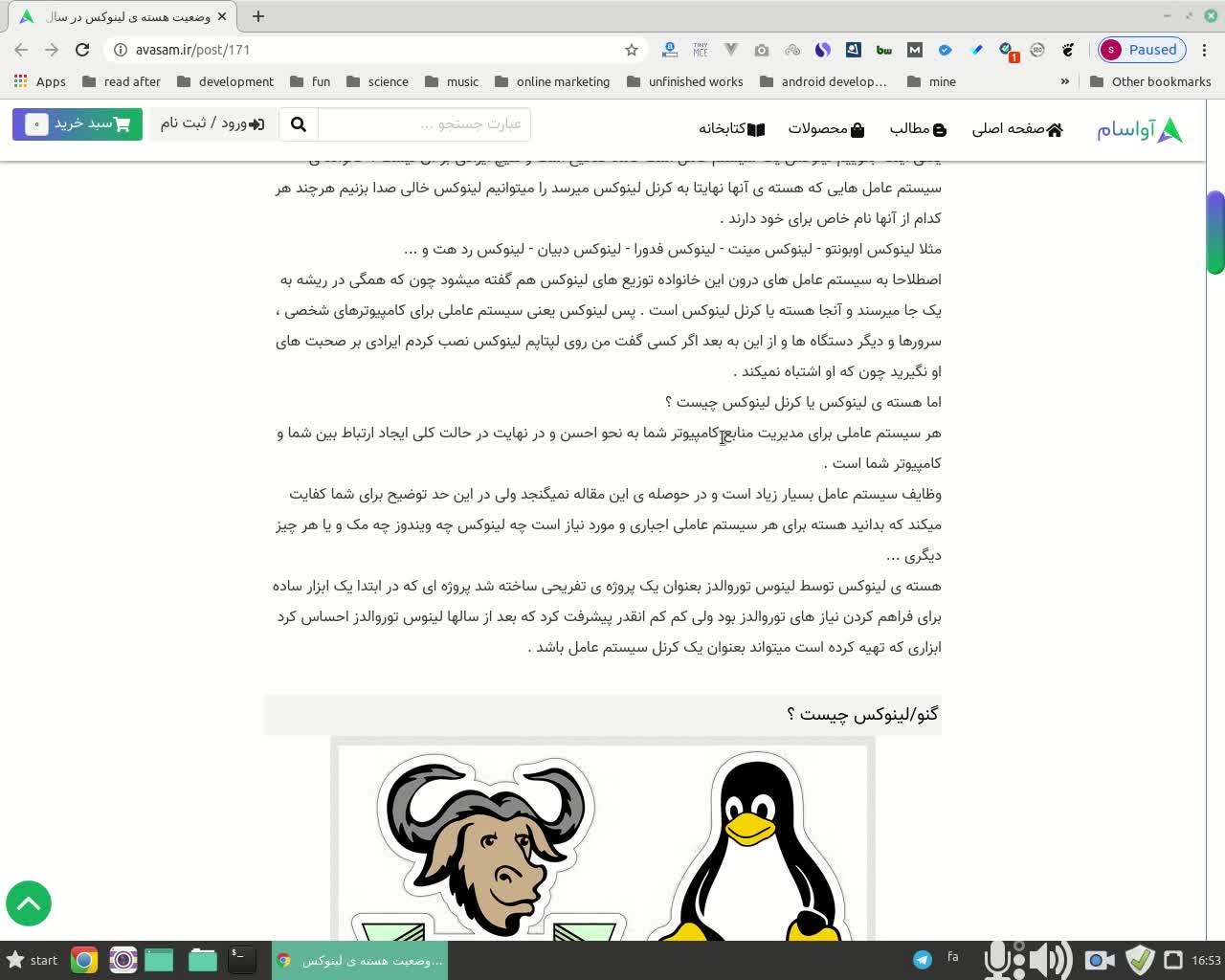Open the 'read after' bookmarks folder
Image resolution: width=1225 pixels, height=980 pixels.
pyautogui.click(x=122, y=81)
